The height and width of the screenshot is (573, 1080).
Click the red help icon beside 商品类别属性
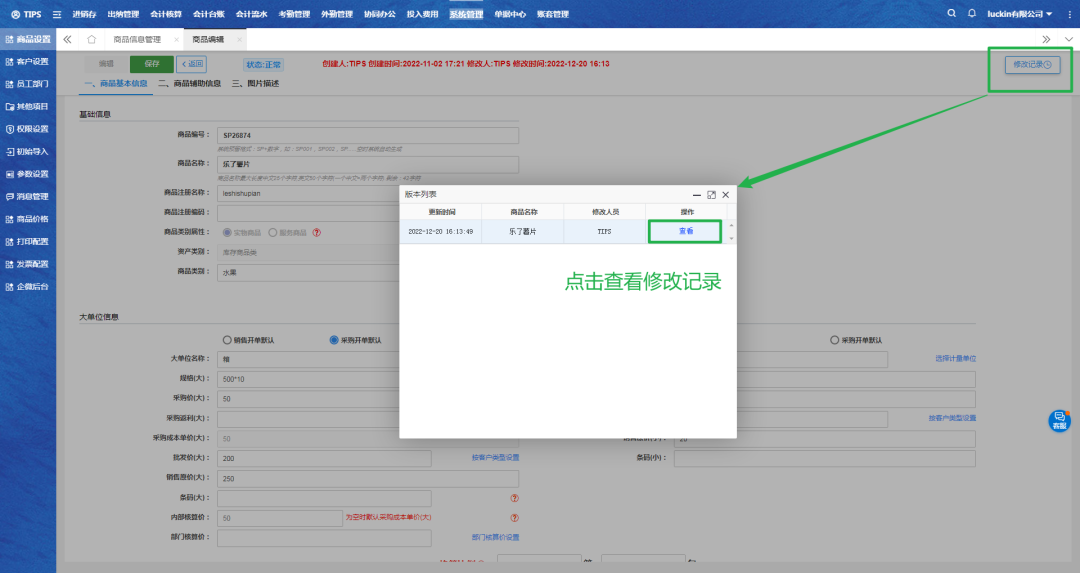317,232
